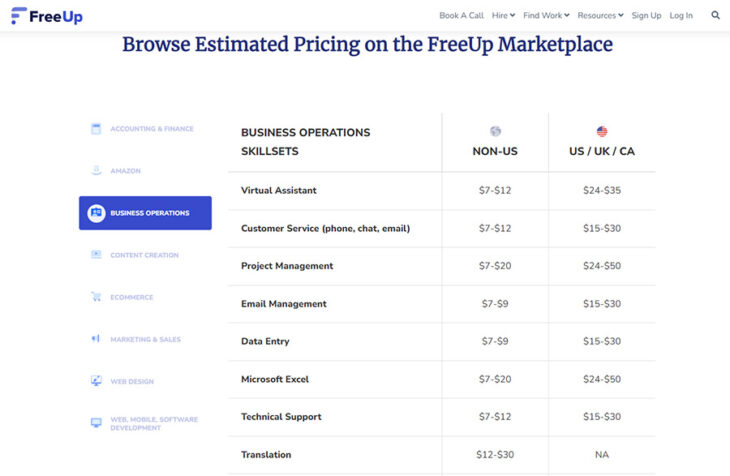This screenshot has height=476, width=730.
Task: Expand the Hire dropdown menu
Action: (503, 16)
